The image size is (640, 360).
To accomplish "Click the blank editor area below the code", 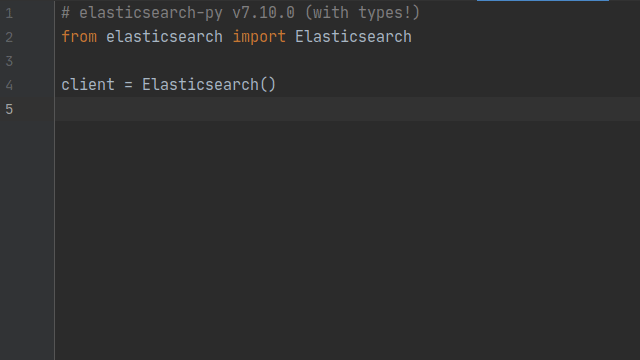I will tap(348, 240).
